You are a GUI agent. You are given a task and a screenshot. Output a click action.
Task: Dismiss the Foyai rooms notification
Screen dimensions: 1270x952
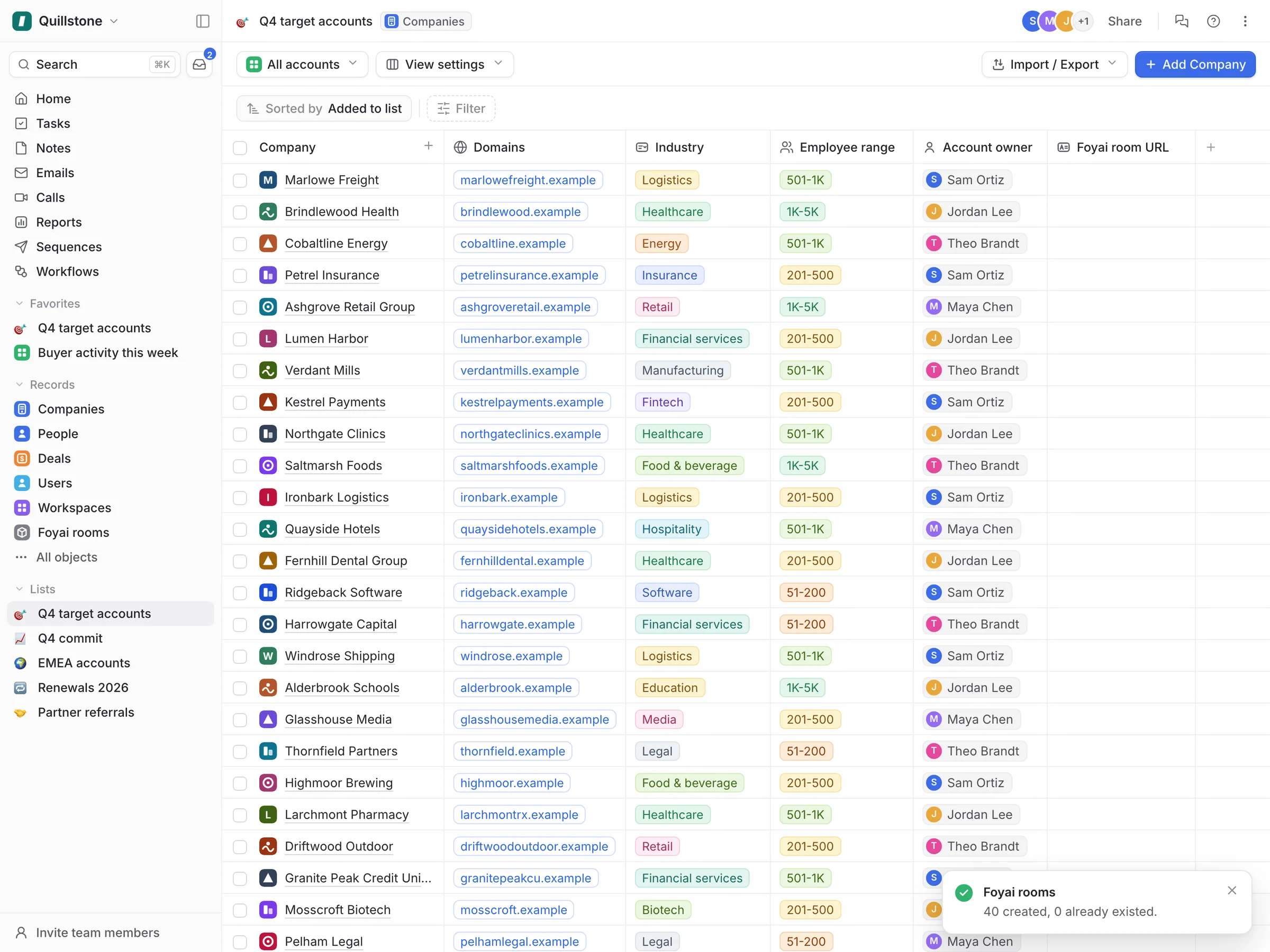pyautogui.click(x=1231, y=890)
